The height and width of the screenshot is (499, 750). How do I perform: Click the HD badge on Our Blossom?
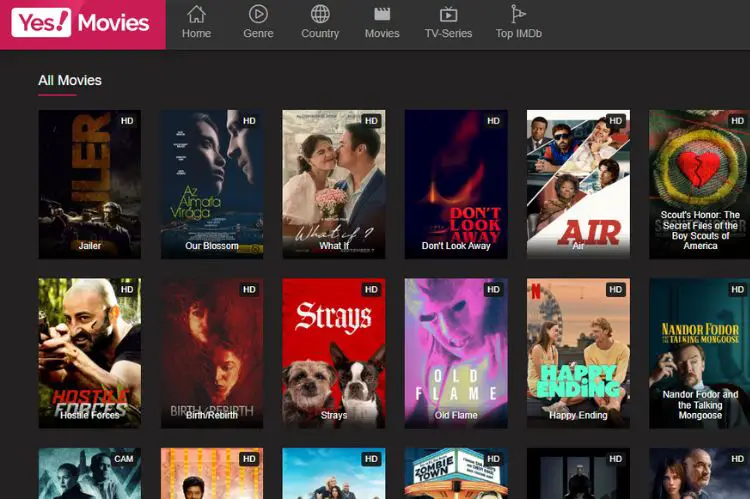click(249, 121)
